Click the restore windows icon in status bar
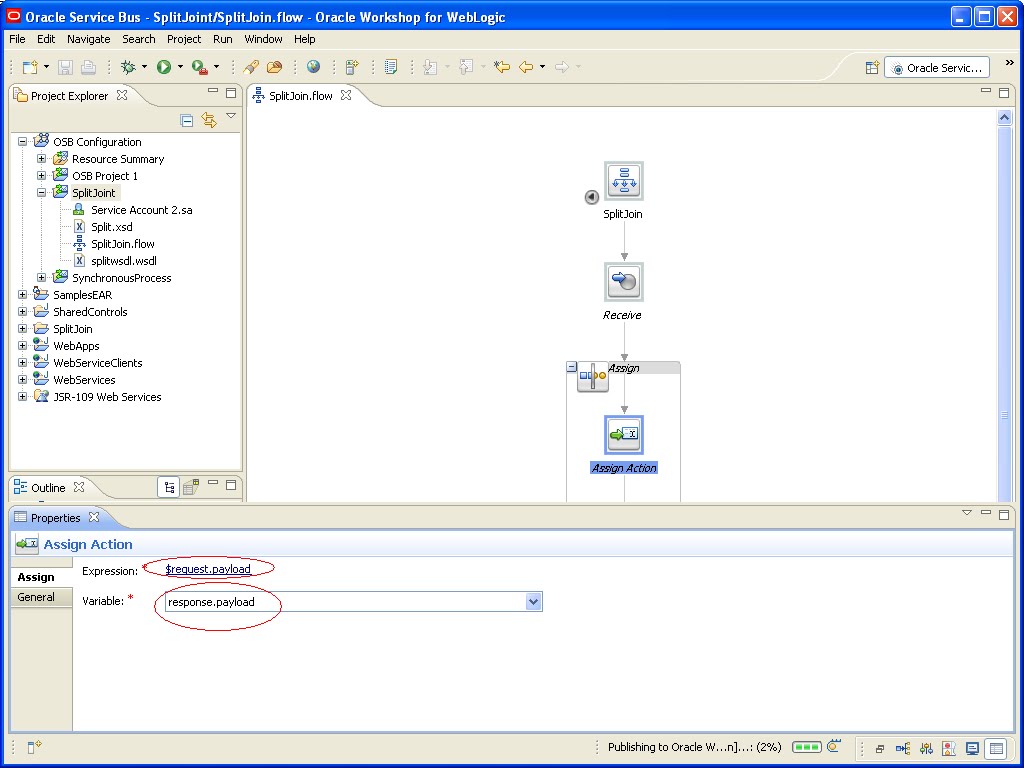 click(x=880, y=749)
